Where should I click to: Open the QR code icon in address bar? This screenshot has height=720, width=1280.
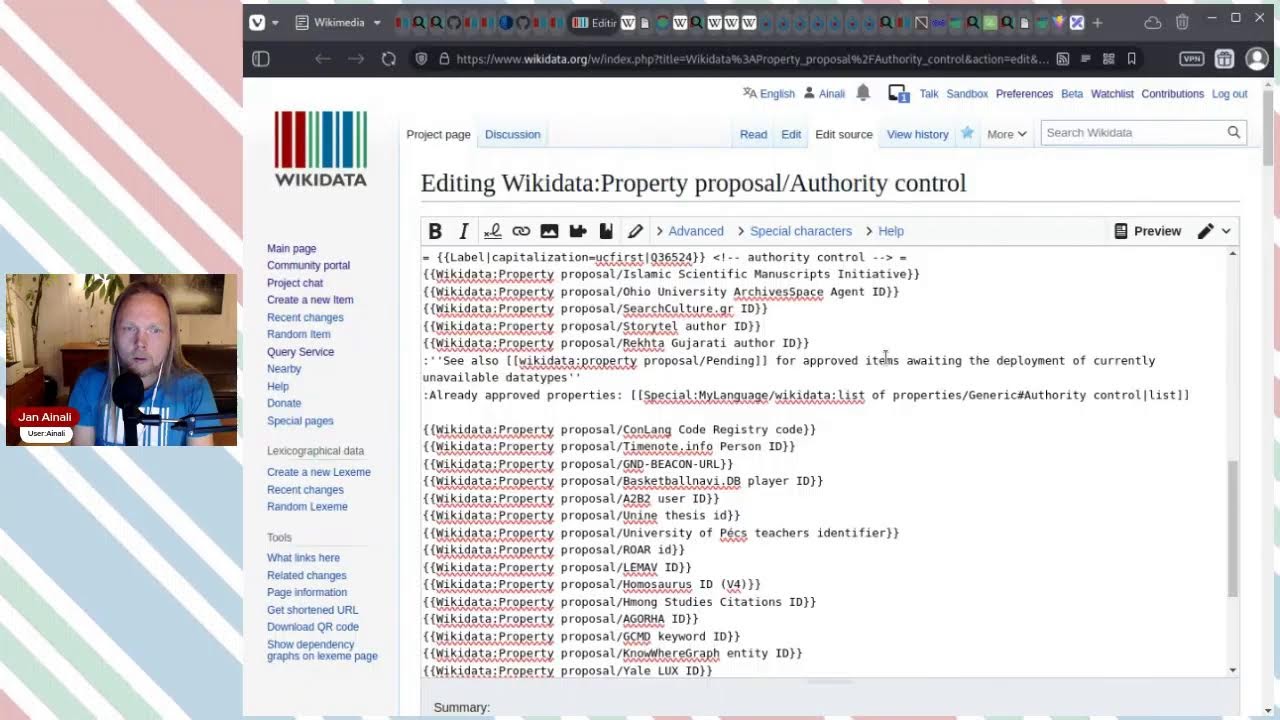(1108, 59)
